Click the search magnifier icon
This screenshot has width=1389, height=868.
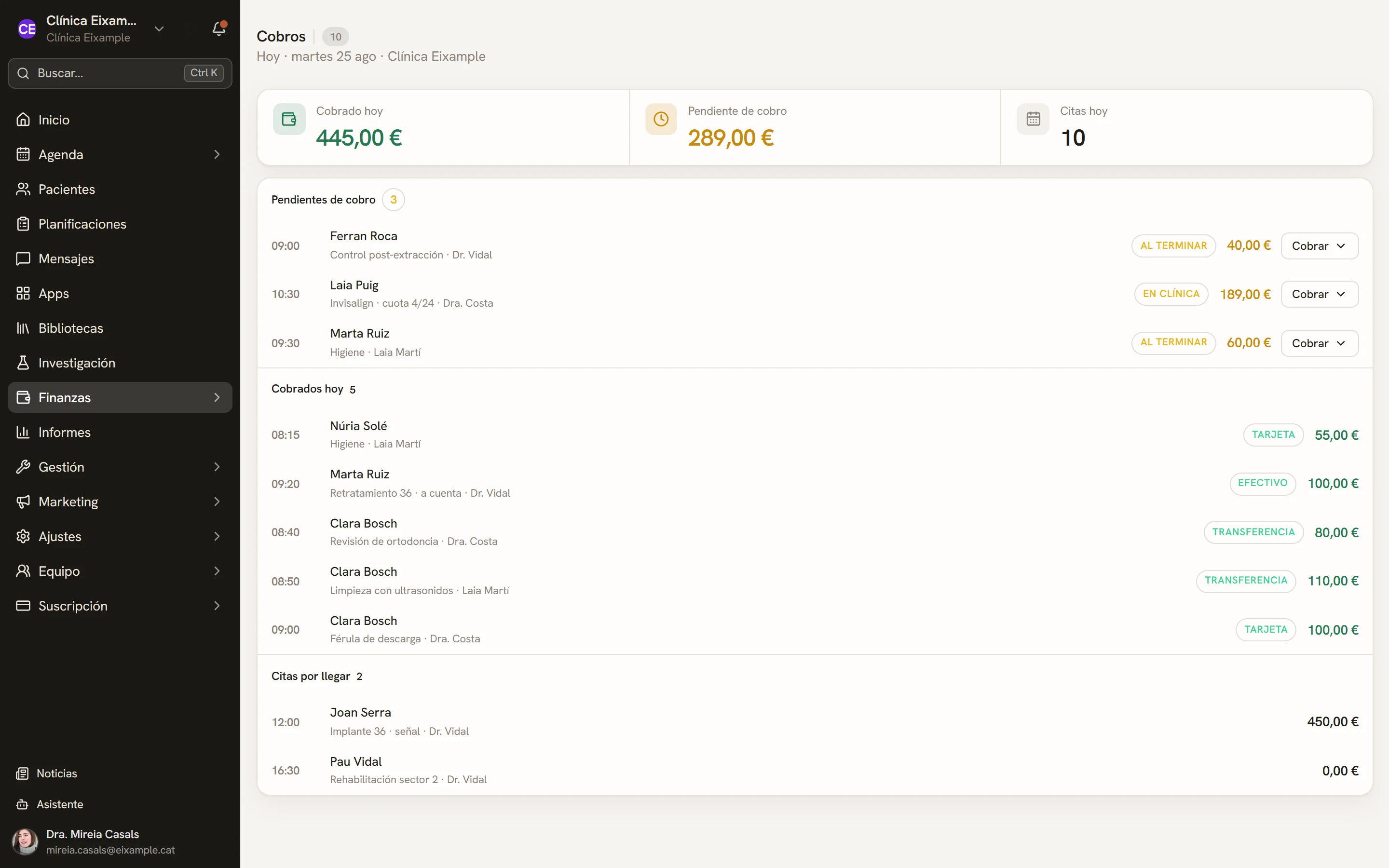pos(23,73)
